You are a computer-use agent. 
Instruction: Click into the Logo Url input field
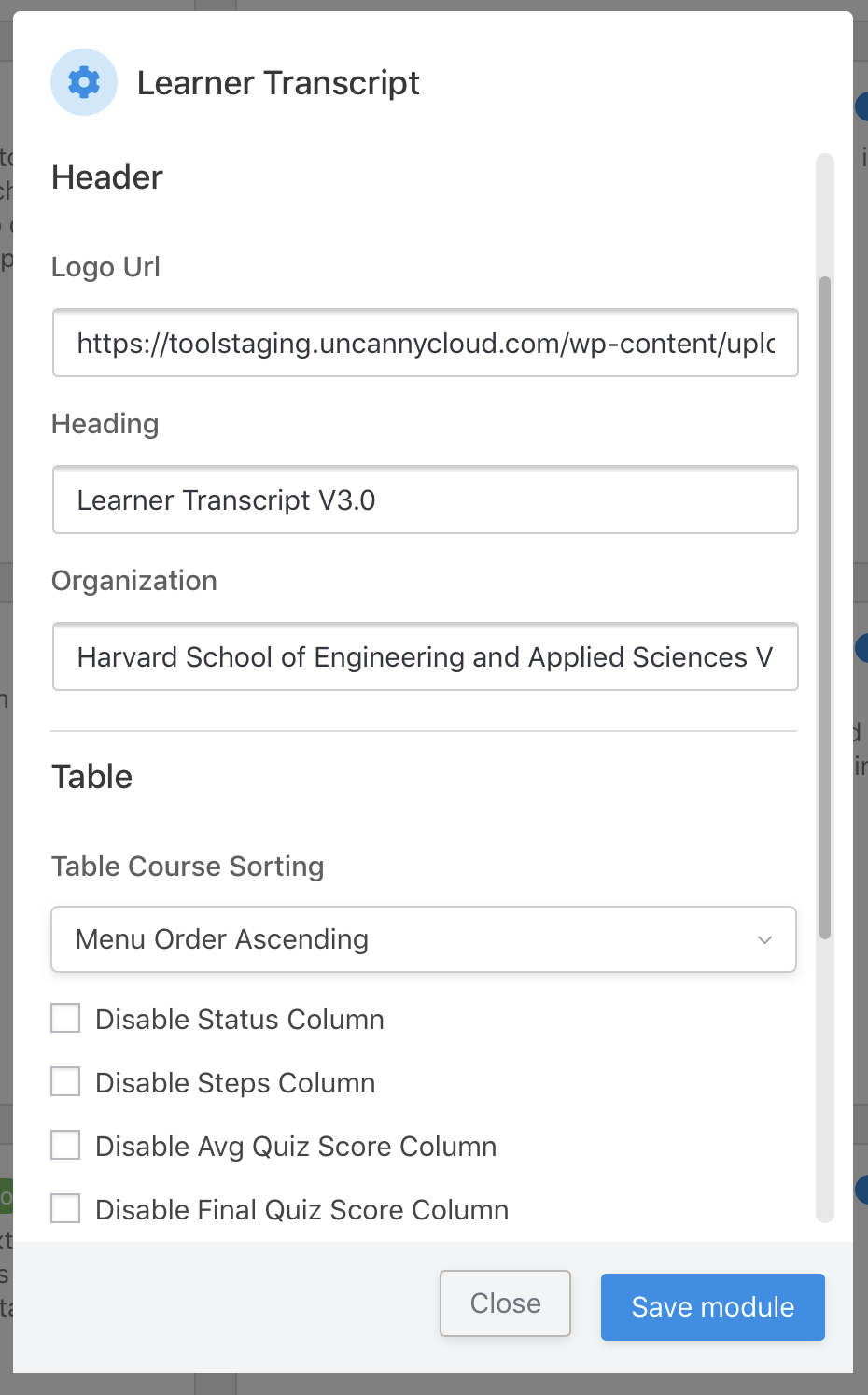[x=425, y=344]
